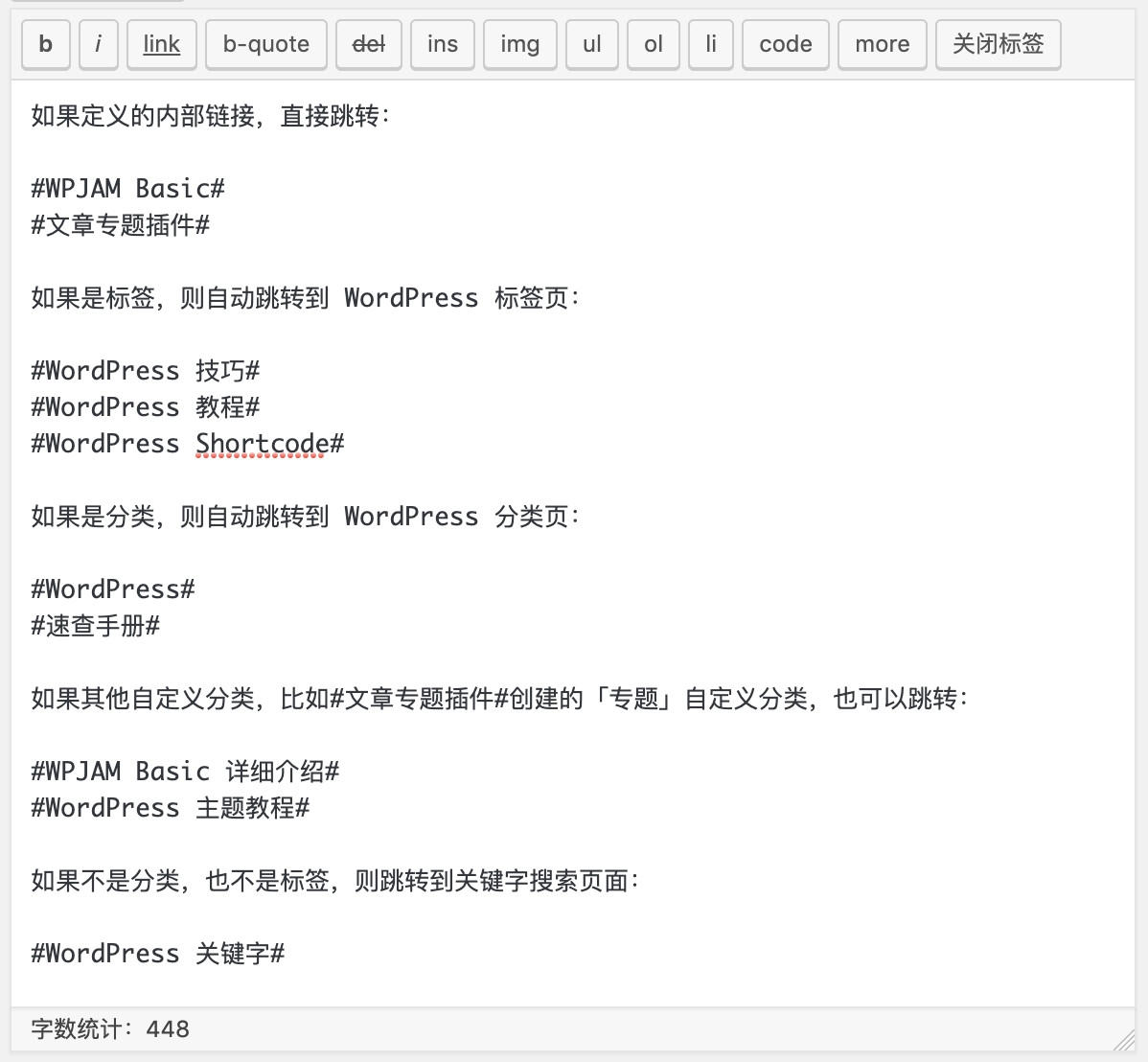The width and height of the screenshot is (1148, 1062).
Task: Click the bold 'b' quicktag button
Action: 45,45
